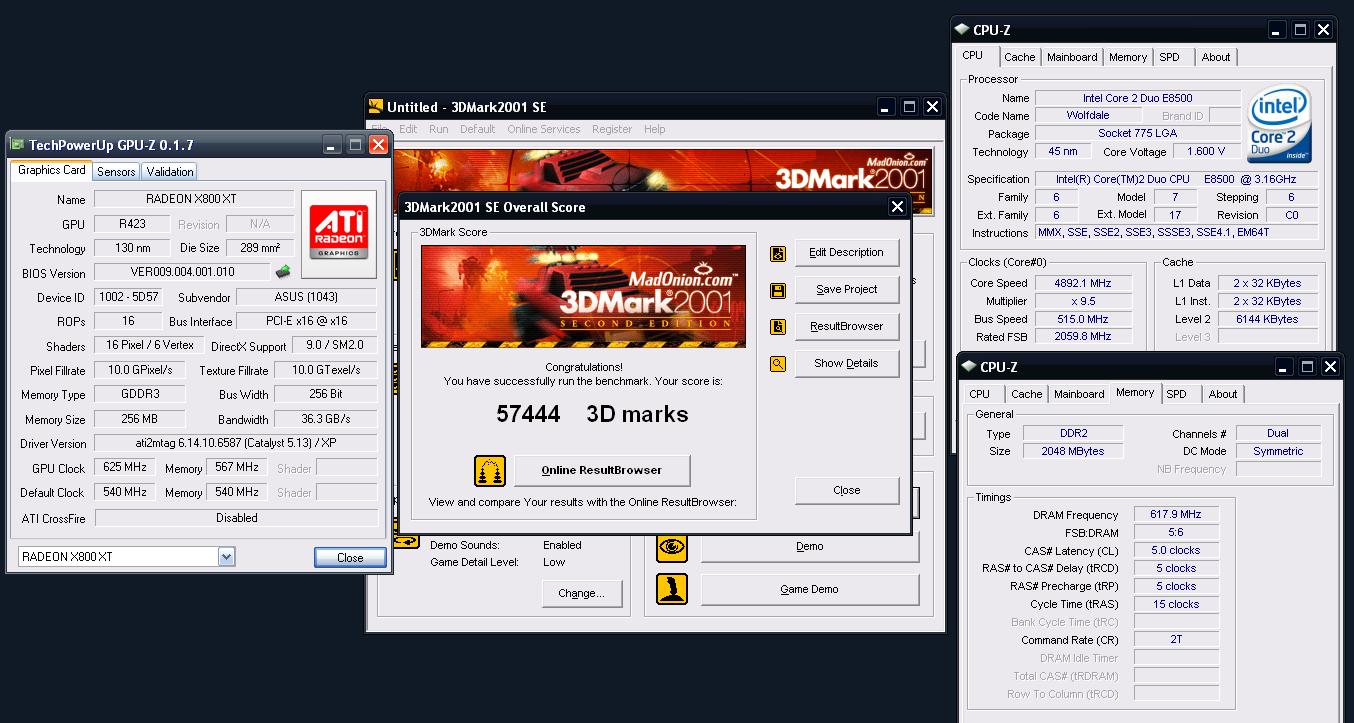Switch to the GPU-Z Sensors tab
This screenshot has height=723, width=1354.
click(116, 172)
